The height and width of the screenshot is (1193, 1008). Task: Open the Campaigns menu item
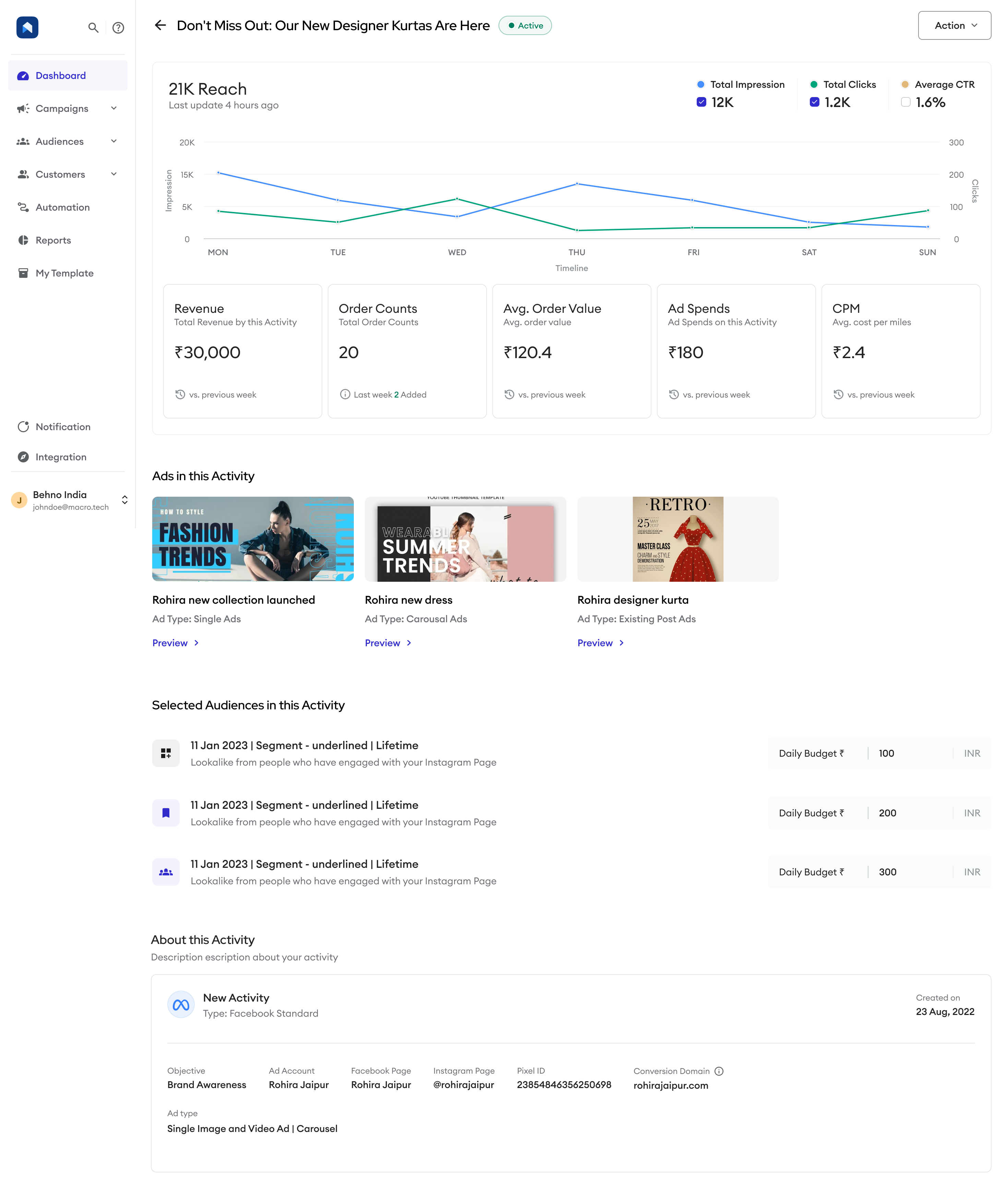[68, 109]
